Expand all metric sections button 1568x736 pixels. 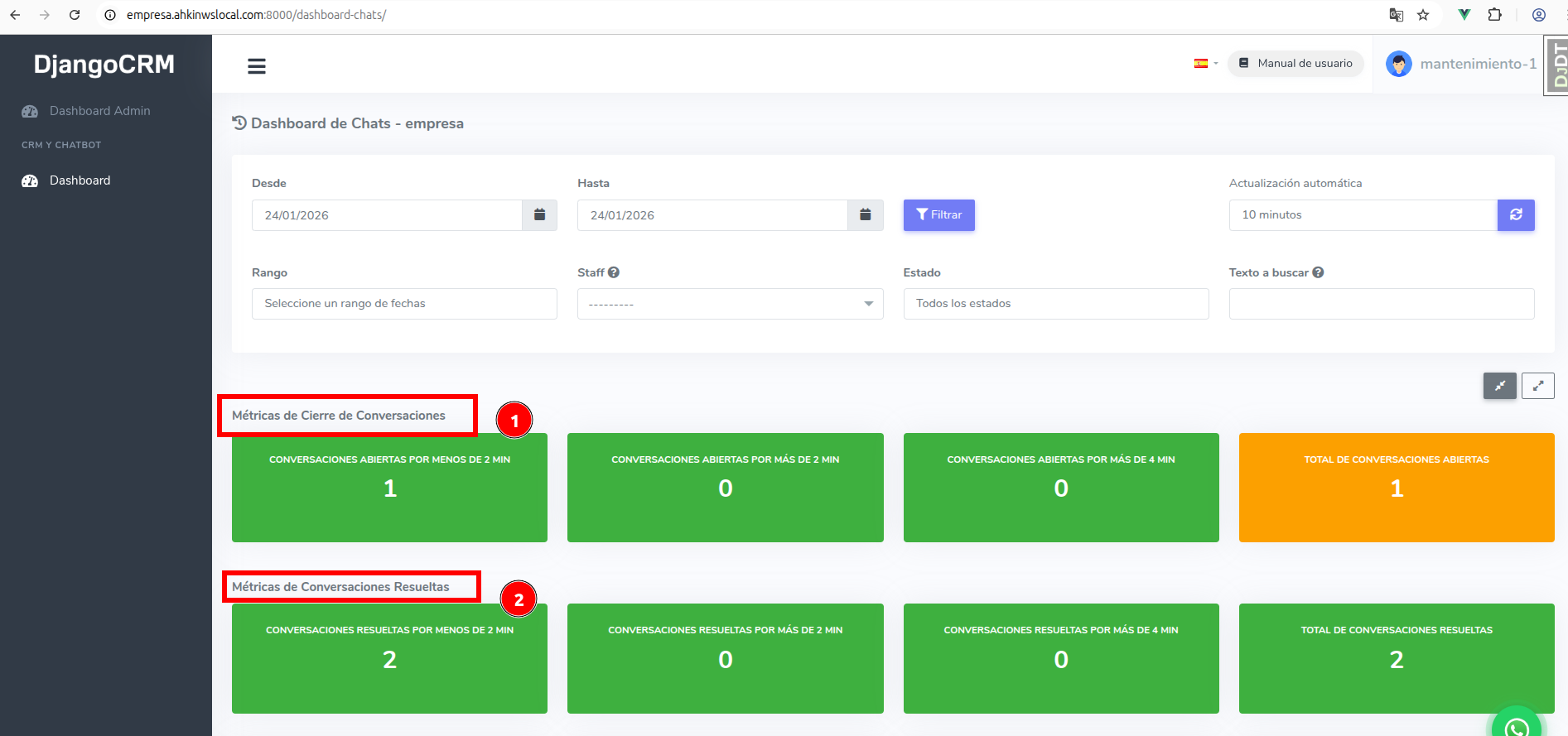click(x=1537, y=386)
